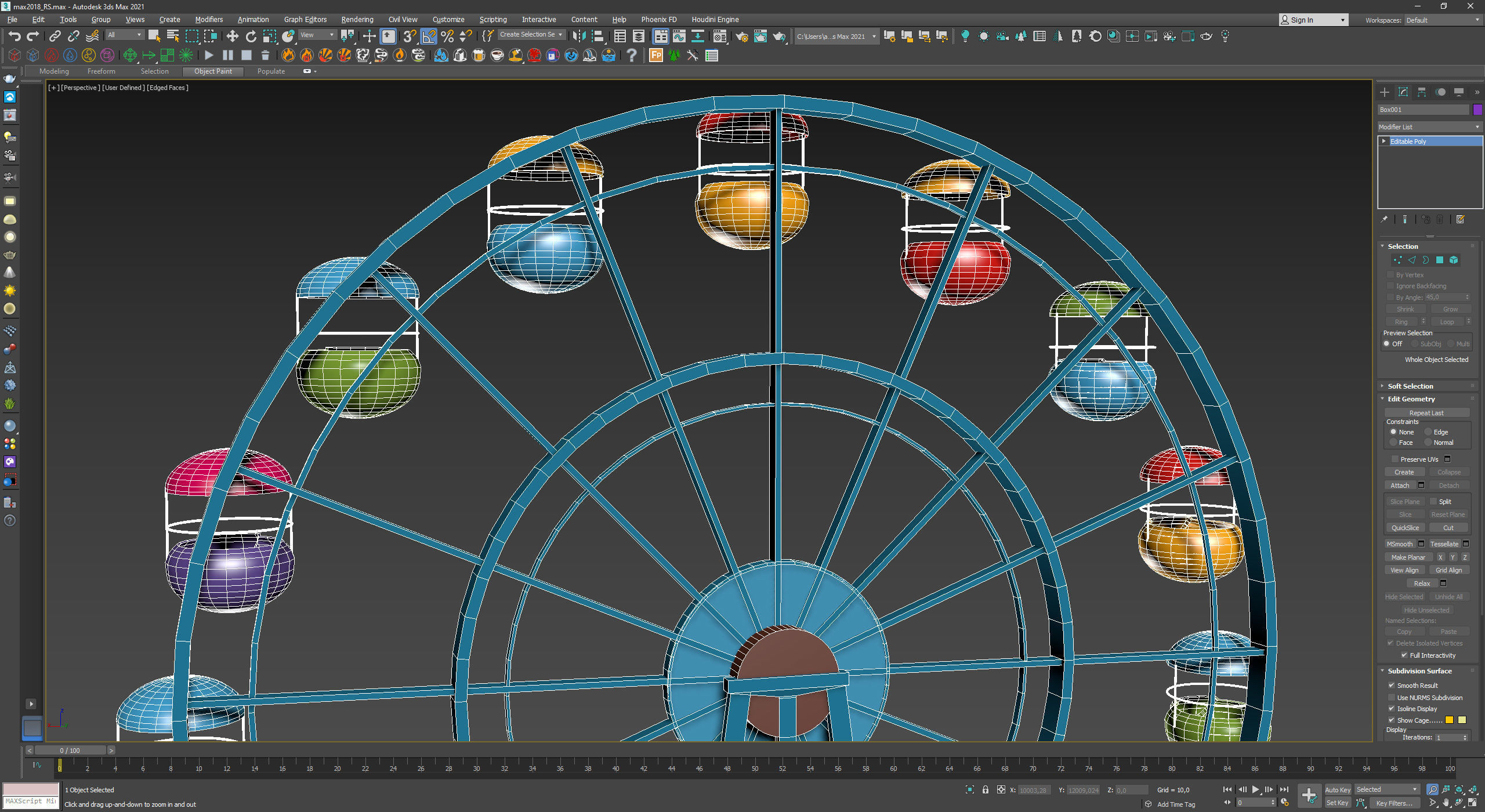Open the Hierarchy command panel tab
The image size is (1485, 812).
(x=1422, y=92)
